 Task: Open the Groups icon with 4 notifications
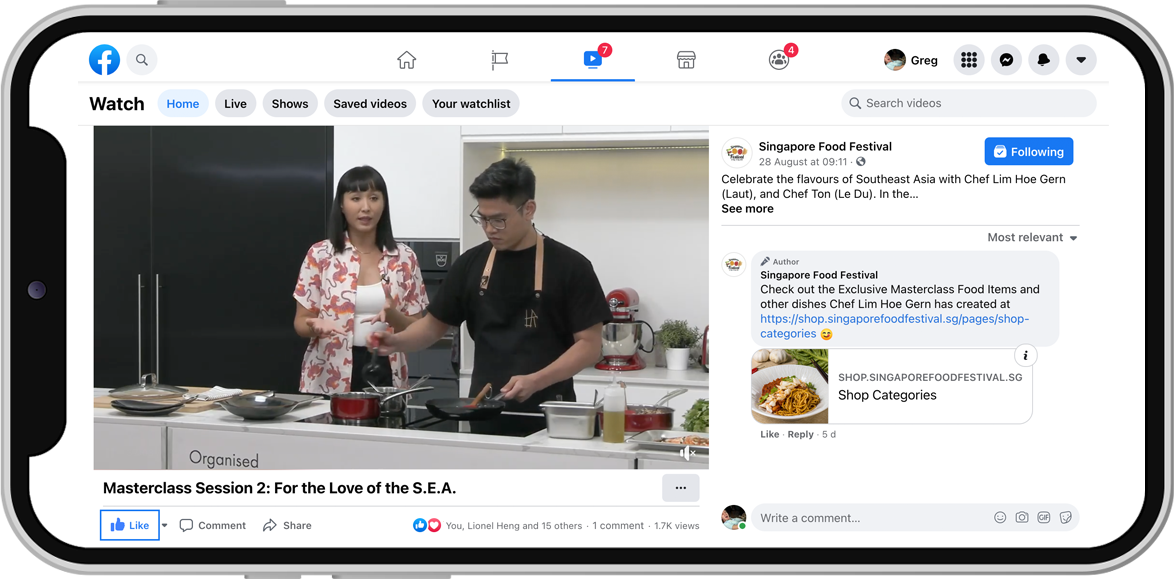click(779, 60)
